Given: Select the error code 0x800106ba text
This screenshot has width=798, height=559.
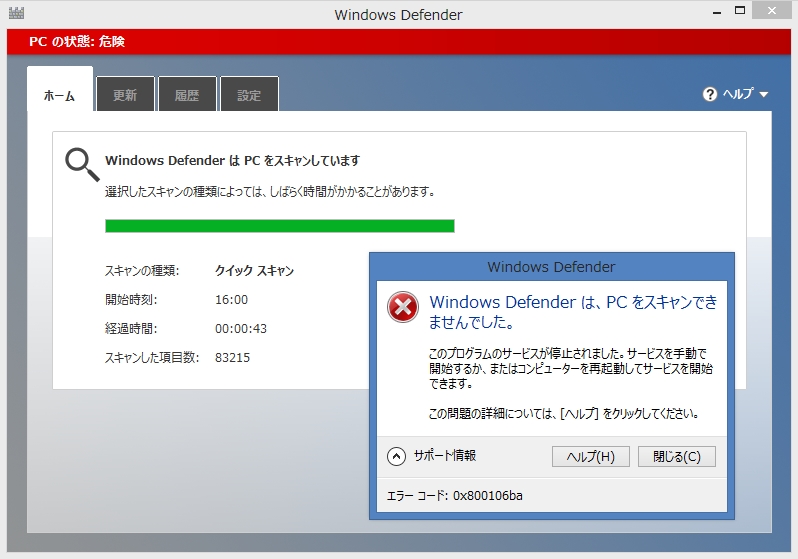Looking at the screenshot, I should tap(488, 495).
